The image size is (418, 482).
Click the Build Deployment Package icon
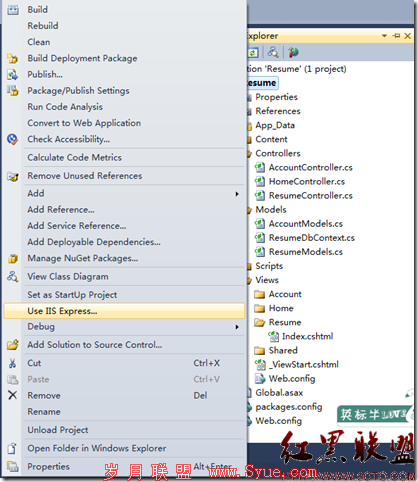click(13, 58)
